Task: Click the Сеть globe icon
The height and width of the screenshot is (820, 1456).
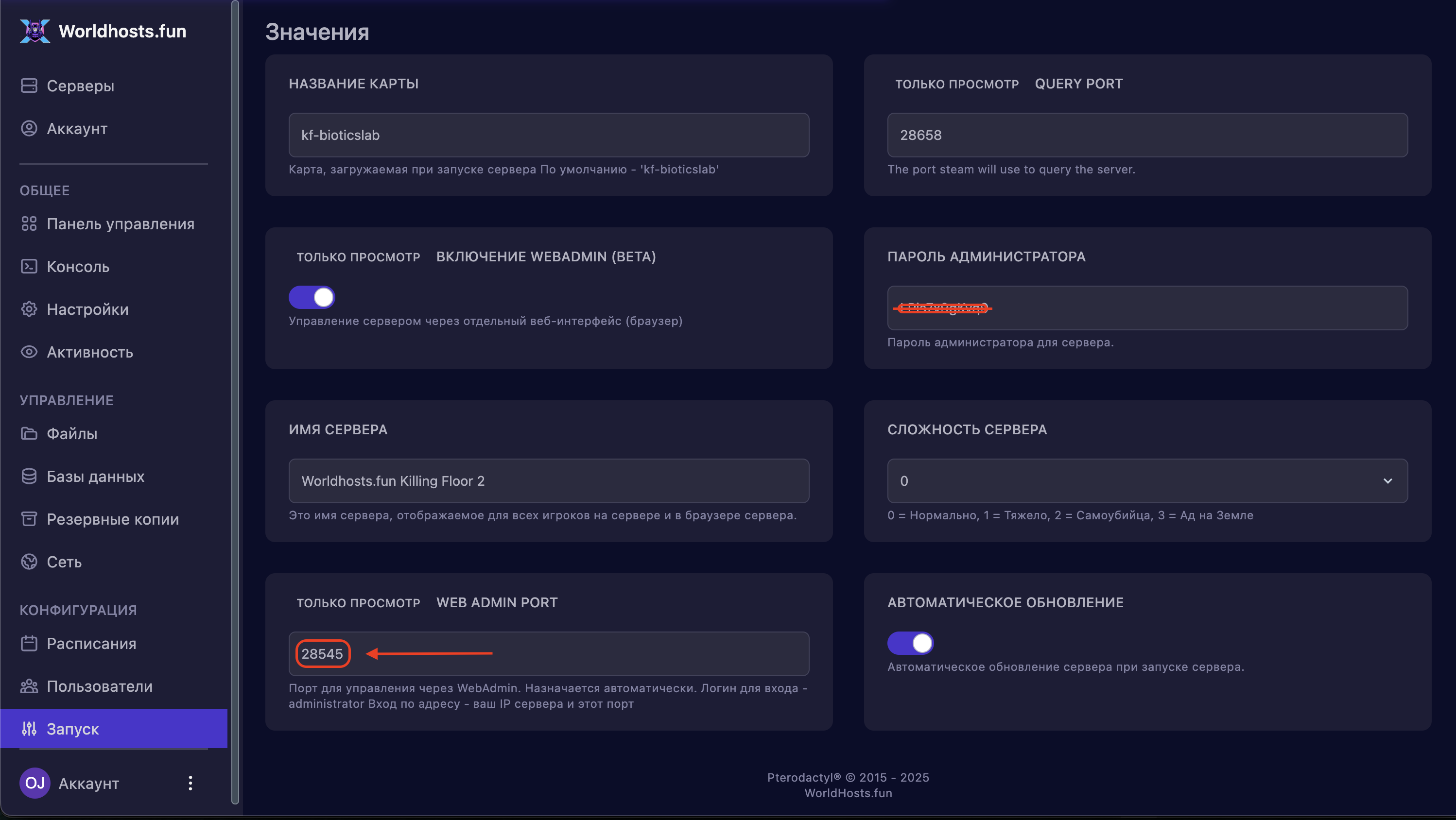Action: pyautogui.click(x=29, y=562)
